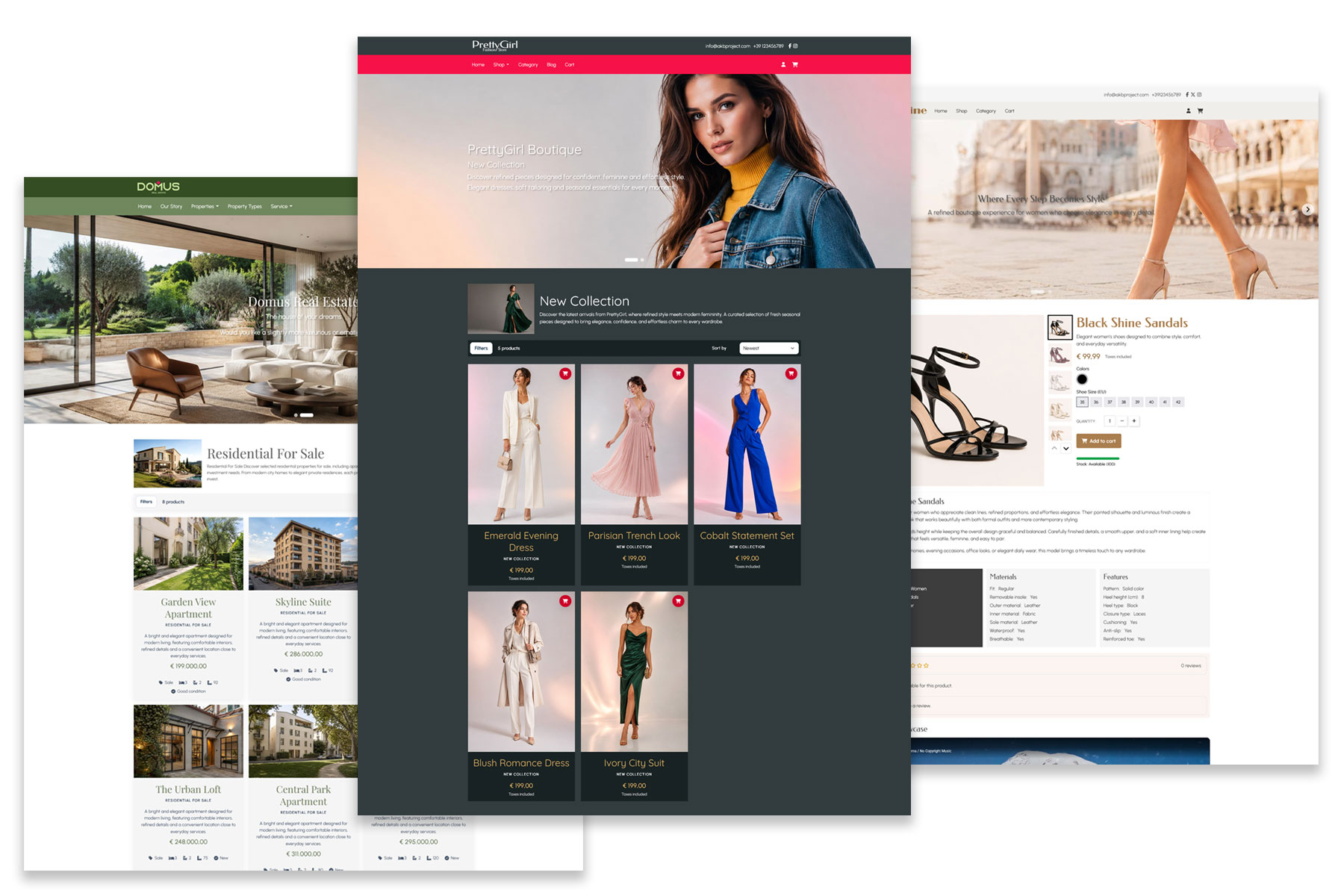Add Cobalt Statement Set to cart icon
Viewport: 1344px width, 896px height.
[791, 373]
